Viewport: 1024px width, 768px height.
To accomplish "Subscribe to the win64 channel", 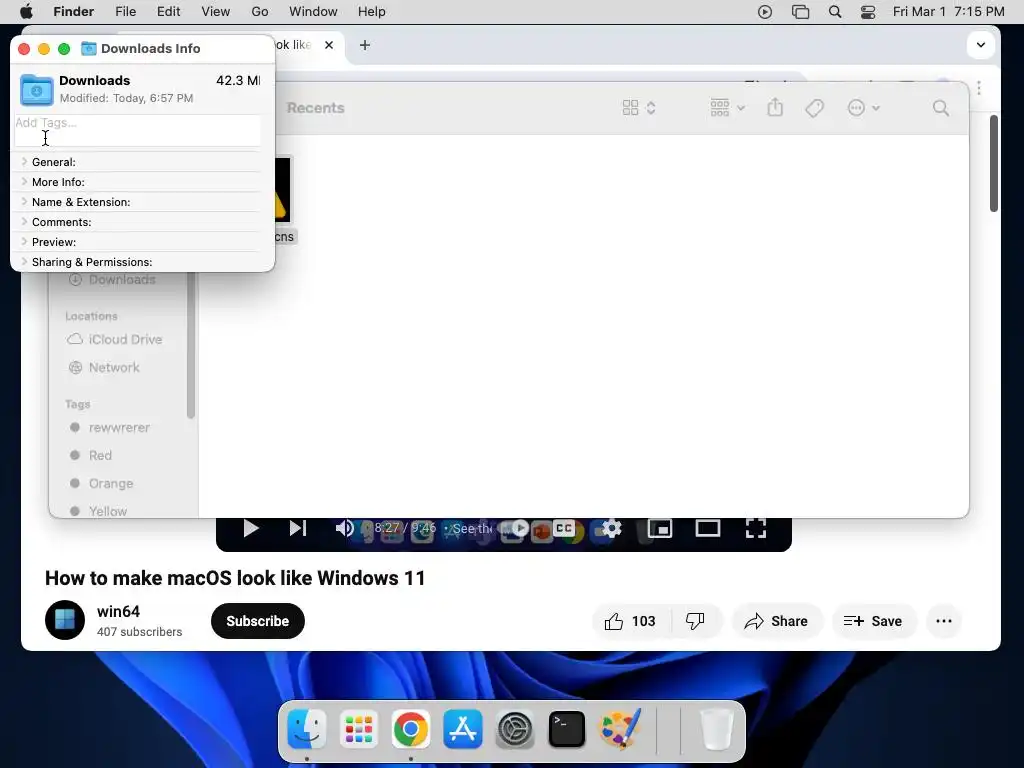I will (x=258, y=621).
